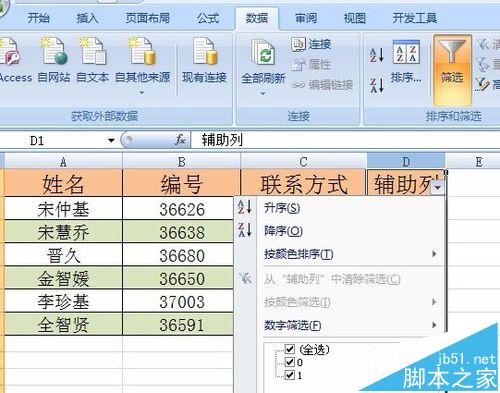The width and height of the screenshot is (500, 393).
Task: Uncheck the 1 value checkbox
Action: click(290, 375)
